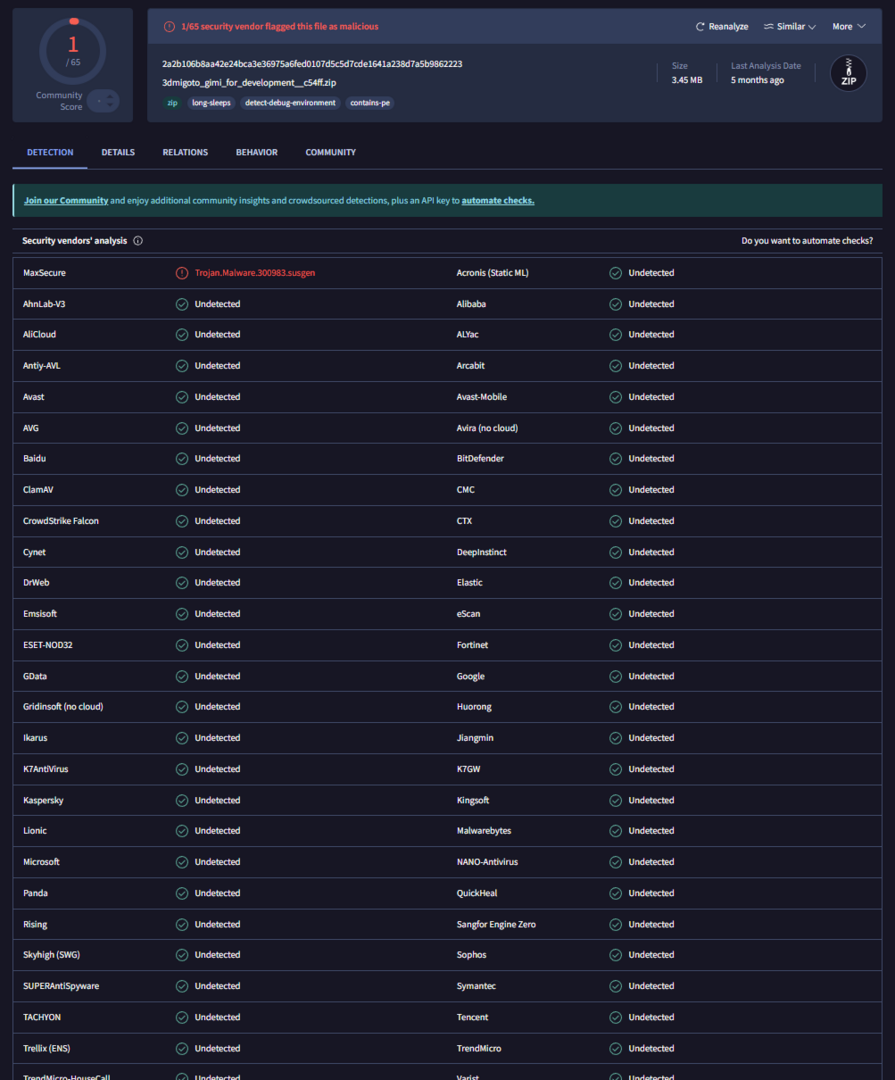Click the Symantec row checkmark icon
This screenshot has height=1080, width=895.
tap(615, 986)
